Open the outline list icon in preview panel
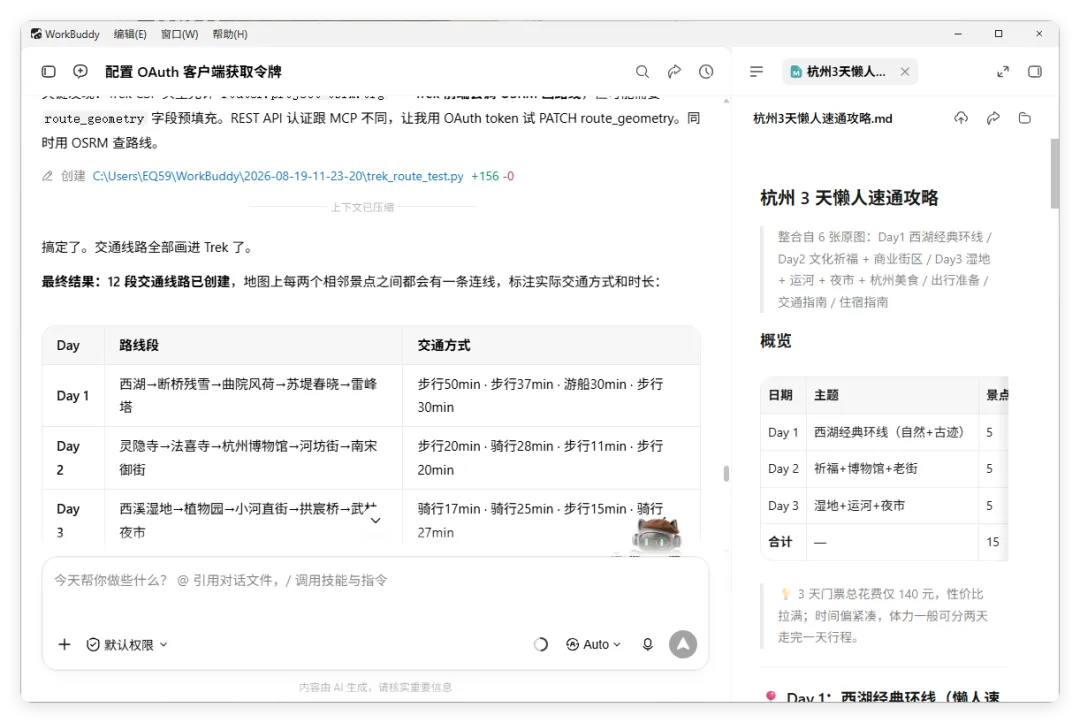Viewport: 1080px width, 723px height. [756, 72]
